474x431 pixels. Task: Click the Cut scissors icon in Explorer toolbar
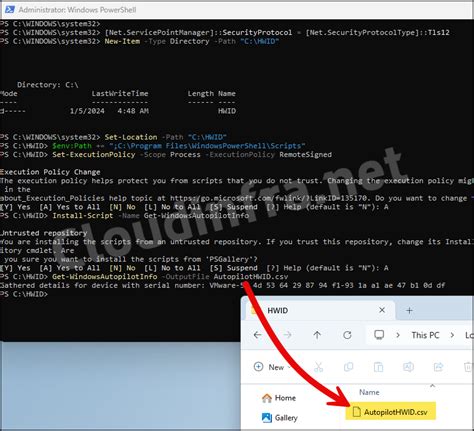click(x=318, y=367)
